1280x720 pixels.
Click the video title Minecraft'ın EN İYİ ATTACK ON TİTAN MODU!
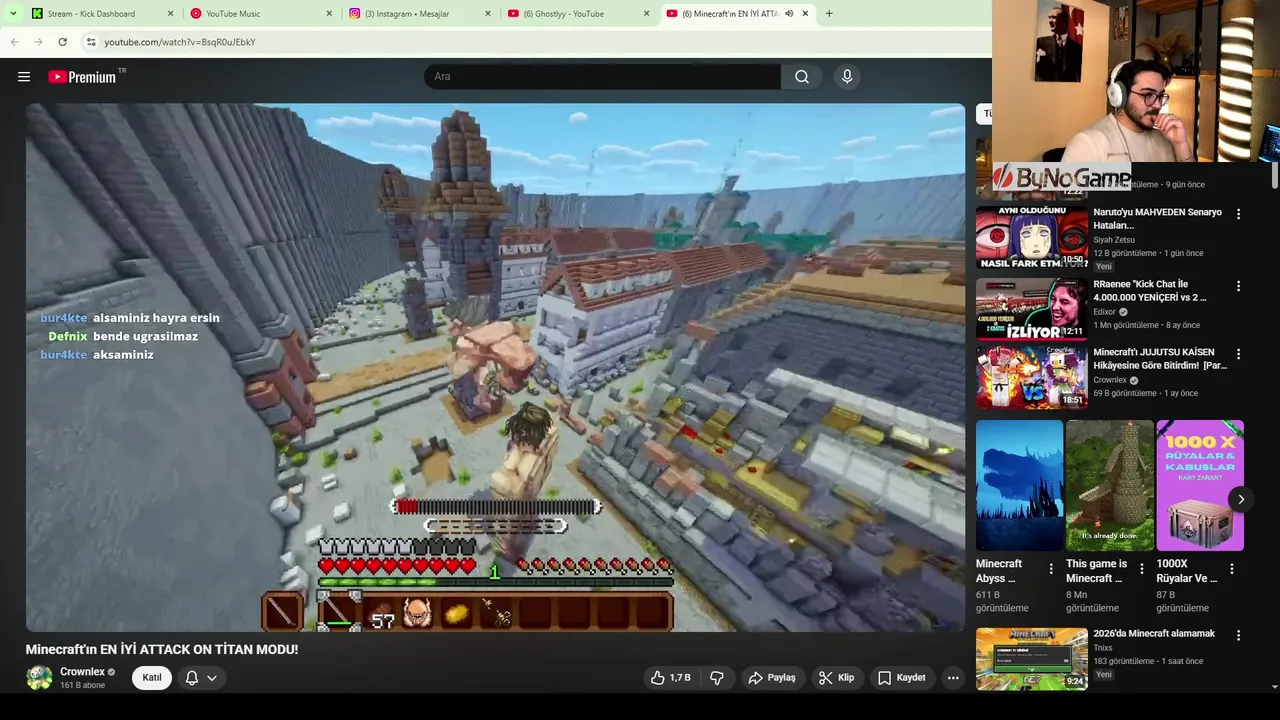[162, 649]
